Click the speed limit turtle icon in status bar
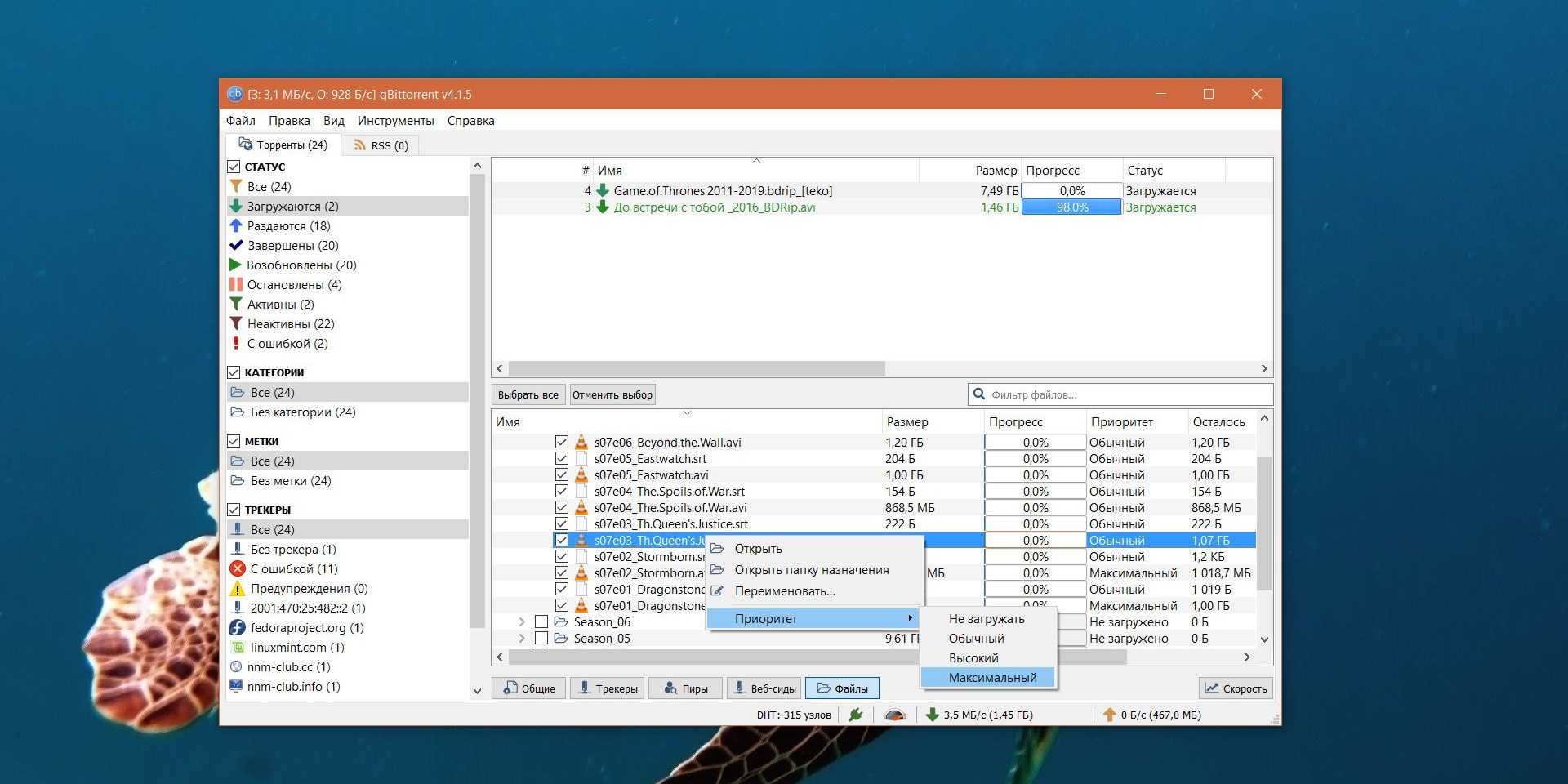The height and width of the screenshot is (784, 1568). click(895, 715)
